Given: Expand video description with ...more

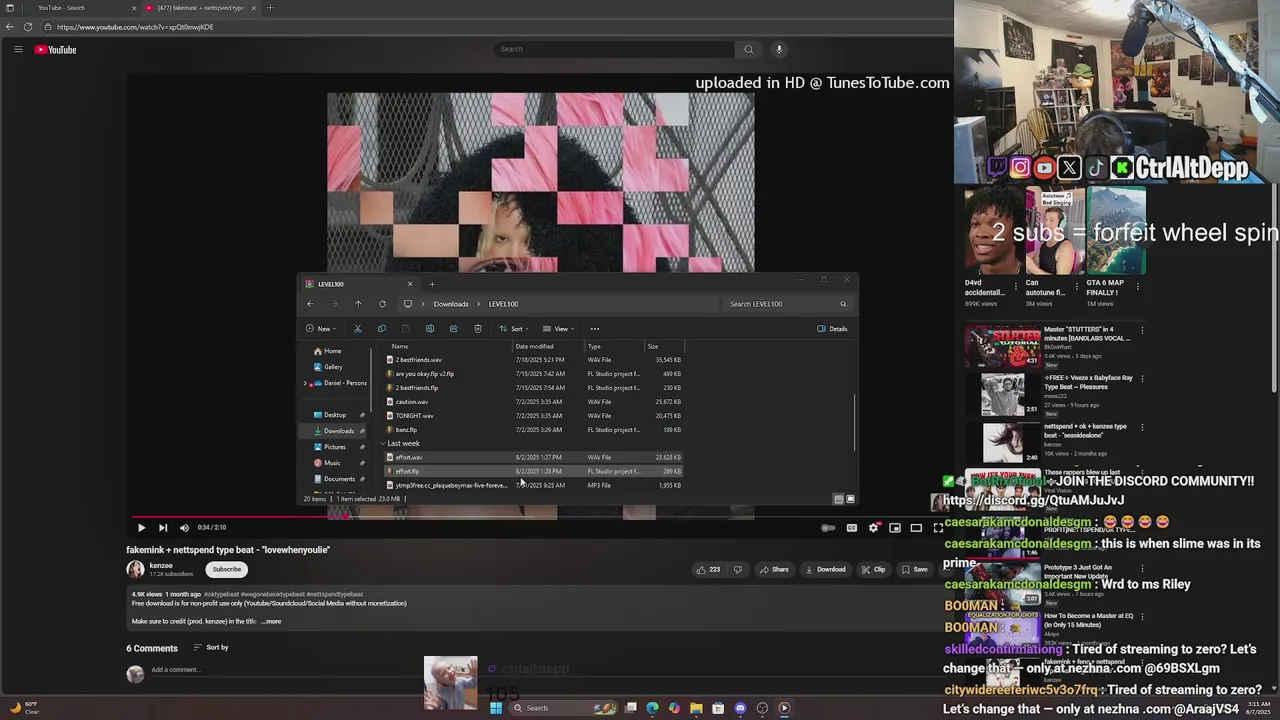Looking at the screenshot, I should [x=271, y=622].
